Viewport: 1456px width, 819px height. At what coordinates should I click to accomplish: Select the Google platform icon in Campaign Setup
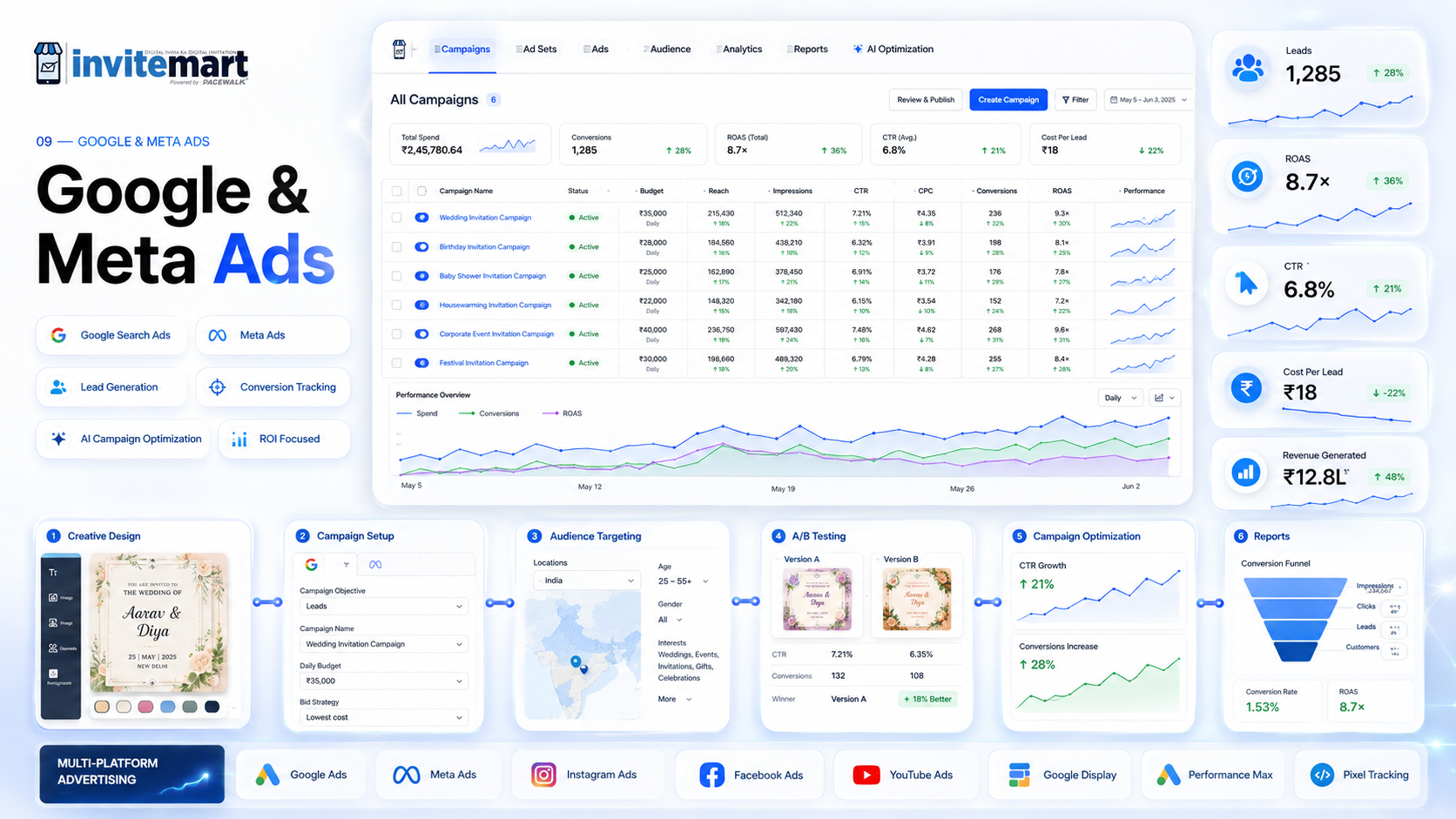311,565
